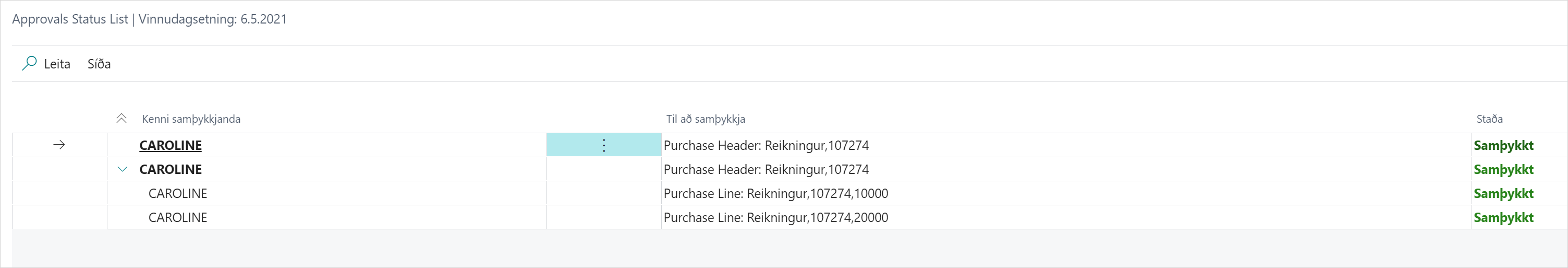Select CAROLINE in the 107274,10000 line row

tap(178, 193)
